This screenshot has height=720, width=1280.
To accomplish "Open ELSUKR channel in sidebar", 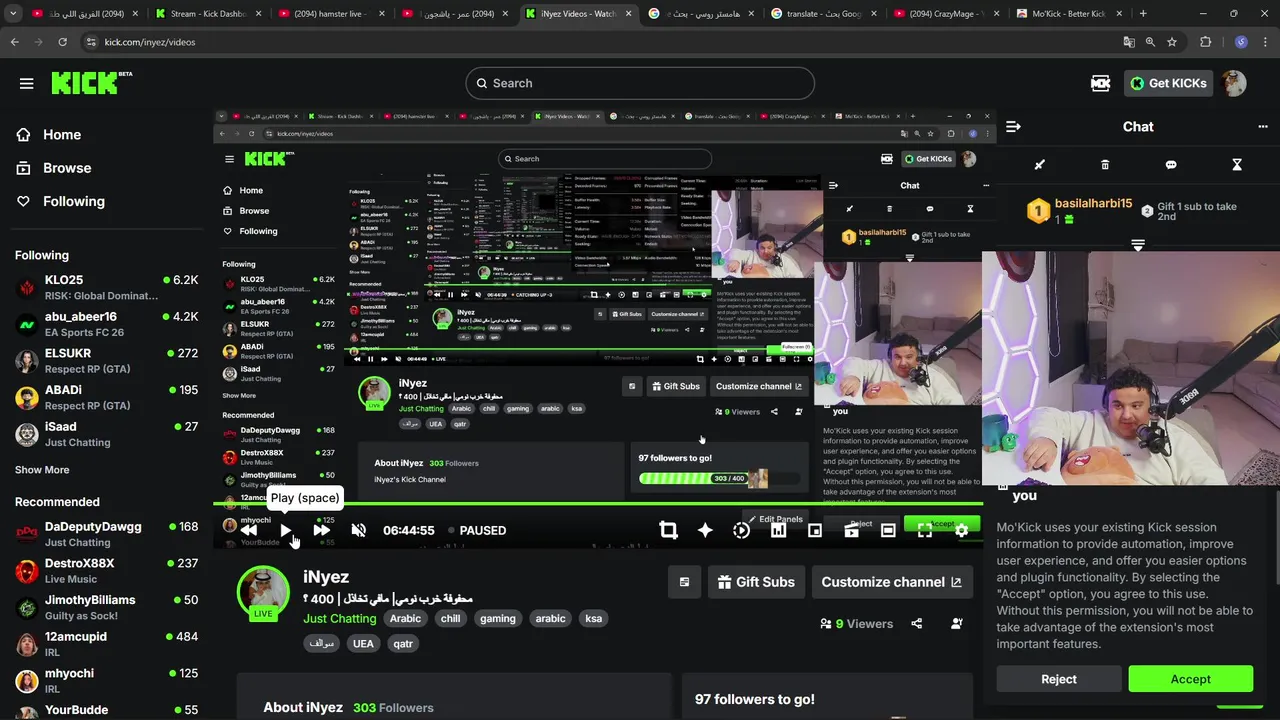I will coord(107,360).
